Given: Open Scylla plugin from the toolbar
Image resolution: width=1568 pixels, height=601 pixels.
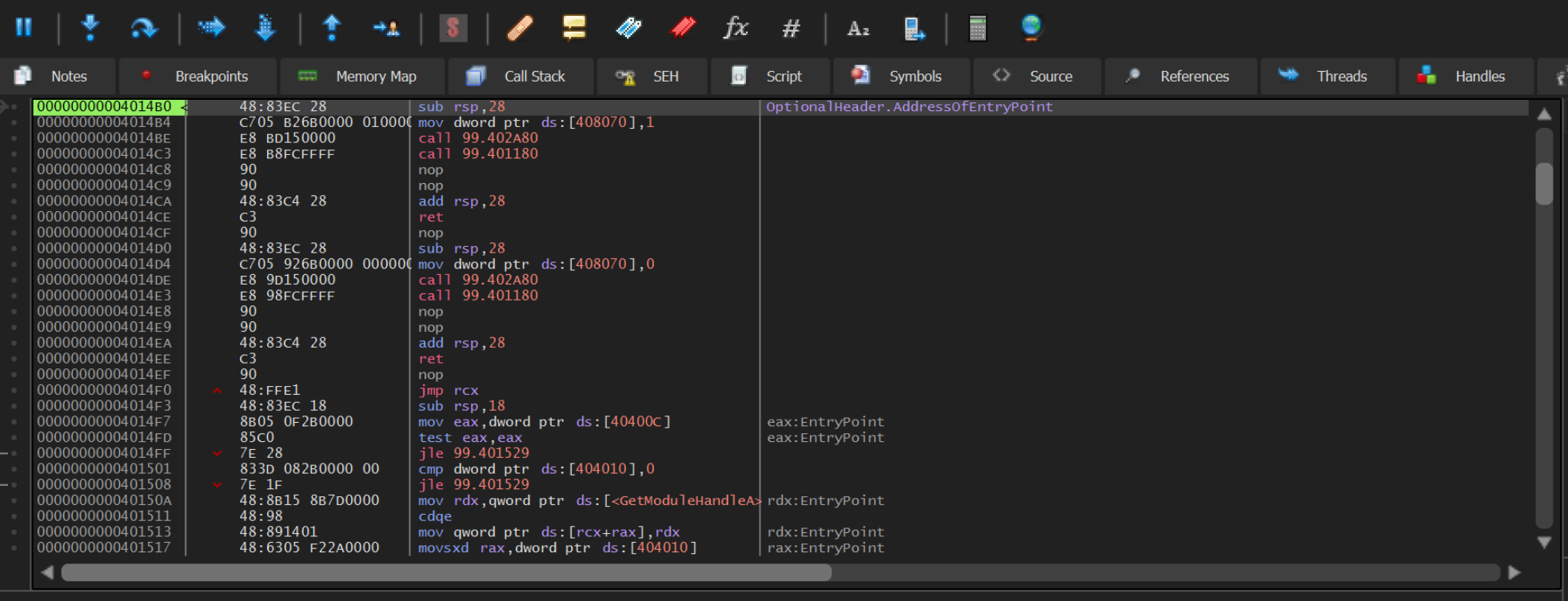Looking at the screenshot, I should 453,28.
